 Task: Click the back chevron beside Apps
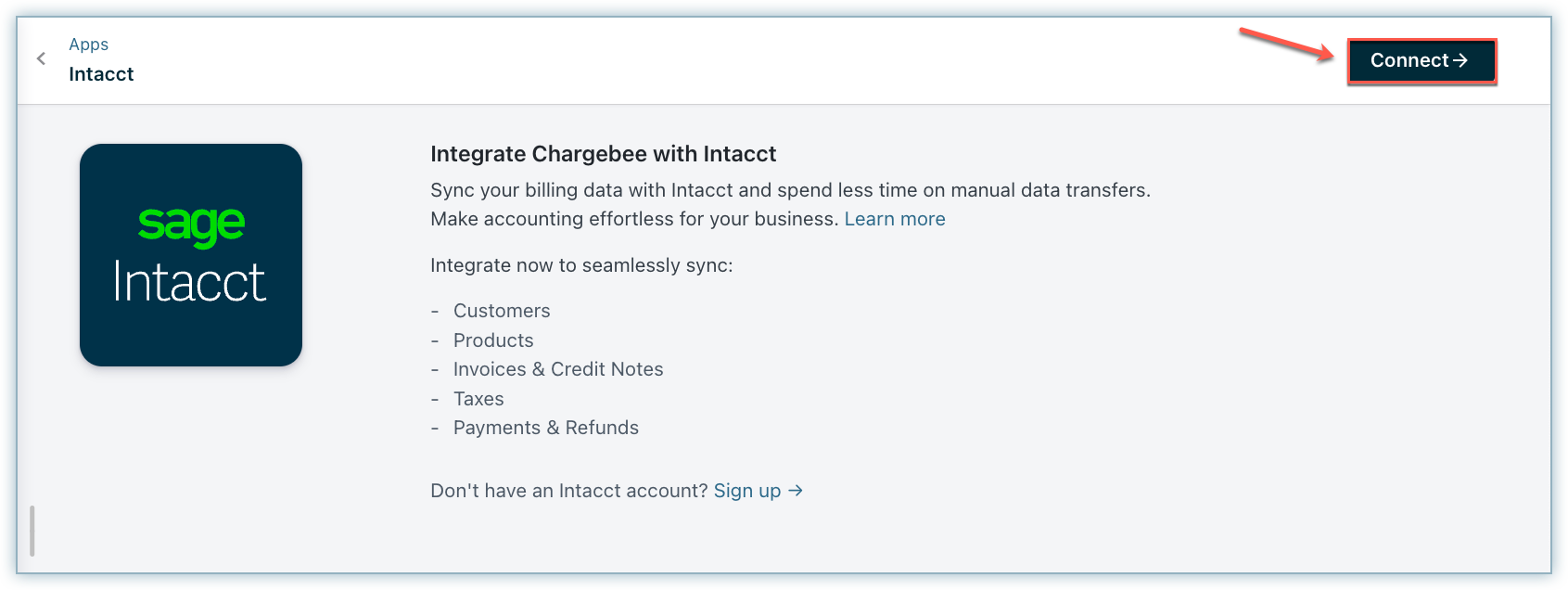(x=41, y=58)
